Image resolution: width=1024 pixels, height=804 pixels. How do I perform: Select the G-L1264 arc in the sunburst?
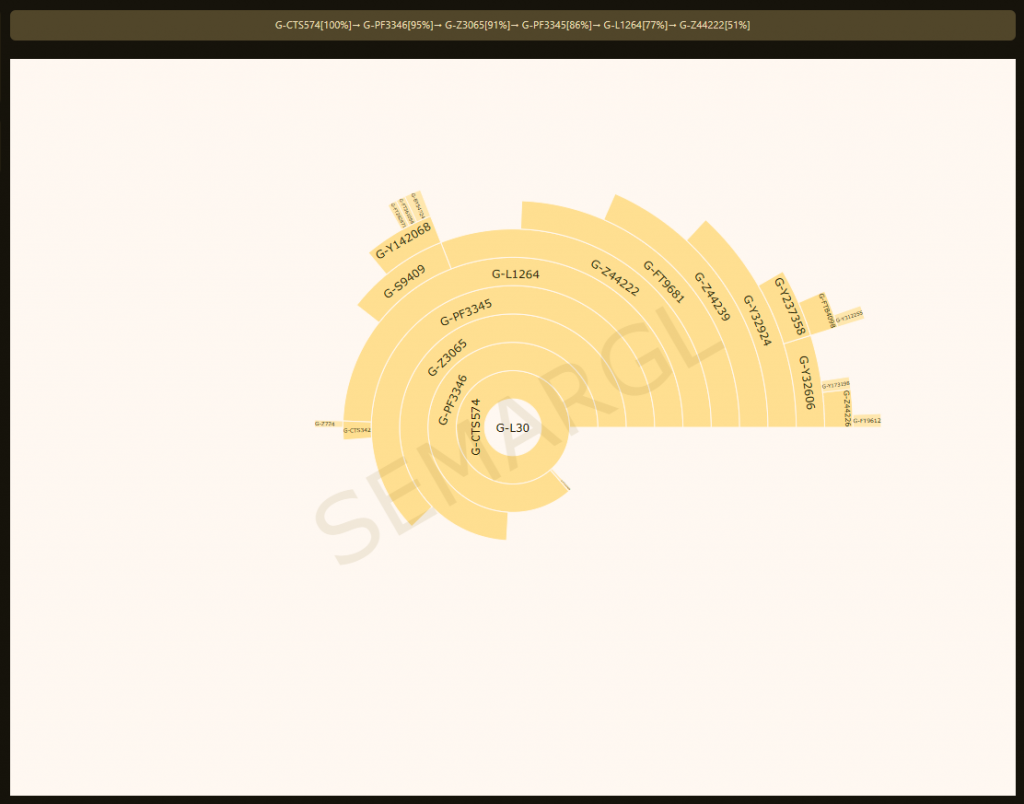click(516, 274)
